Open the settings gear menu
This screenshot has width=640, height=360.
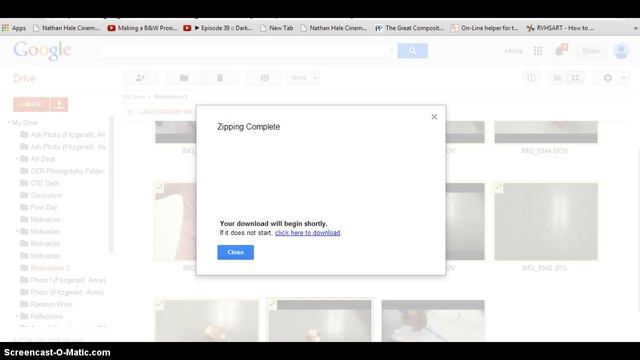(x=608, y=78)
